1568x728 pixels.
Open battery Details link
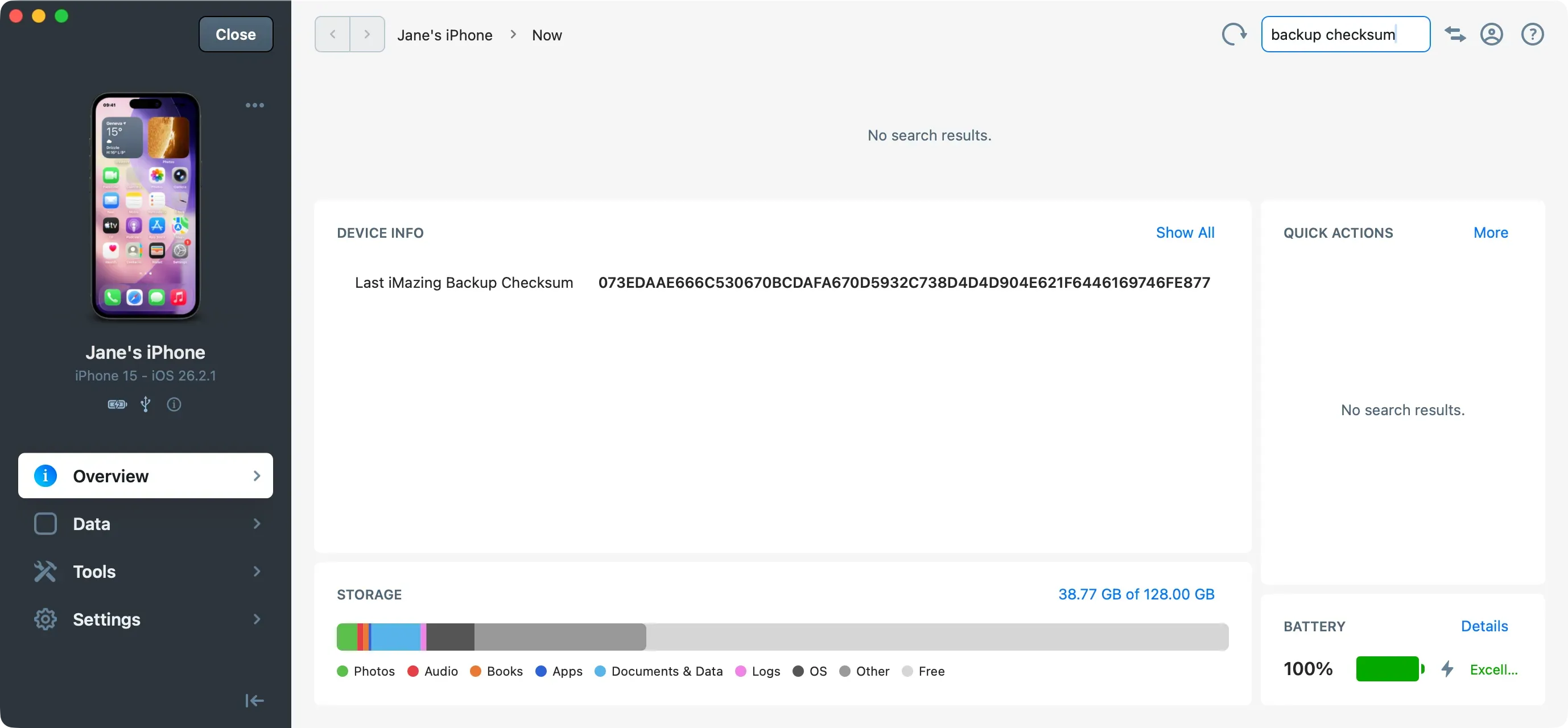click(x=1484, y=626)
